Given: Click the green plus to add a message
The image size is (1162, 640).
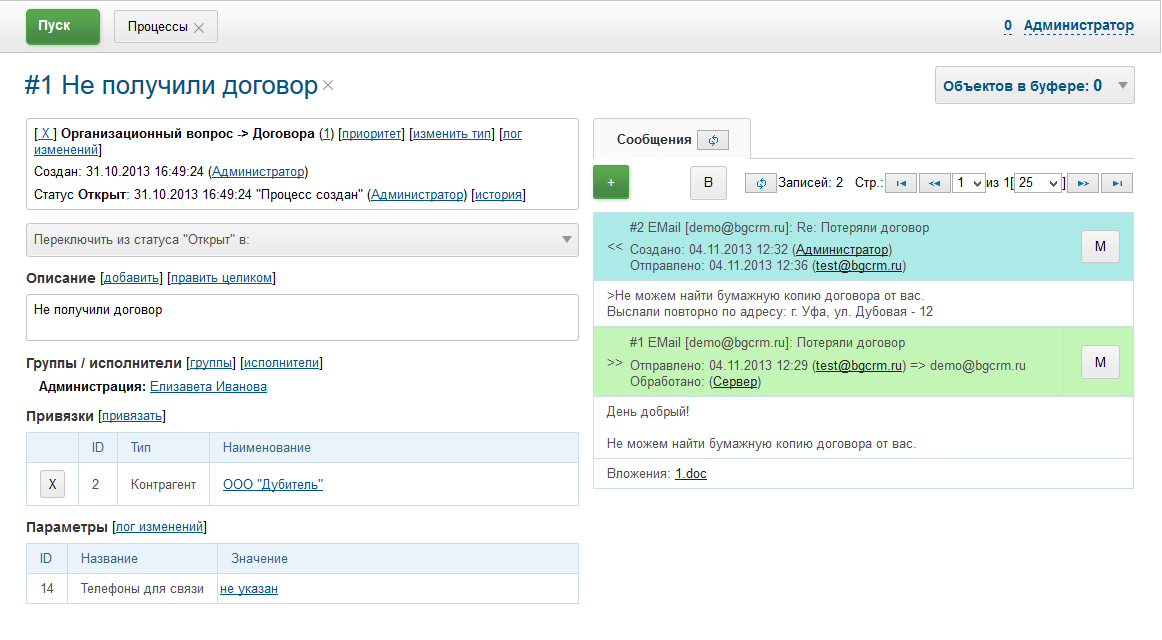Looking at the screenshot, I should click(x=611, y=182).
